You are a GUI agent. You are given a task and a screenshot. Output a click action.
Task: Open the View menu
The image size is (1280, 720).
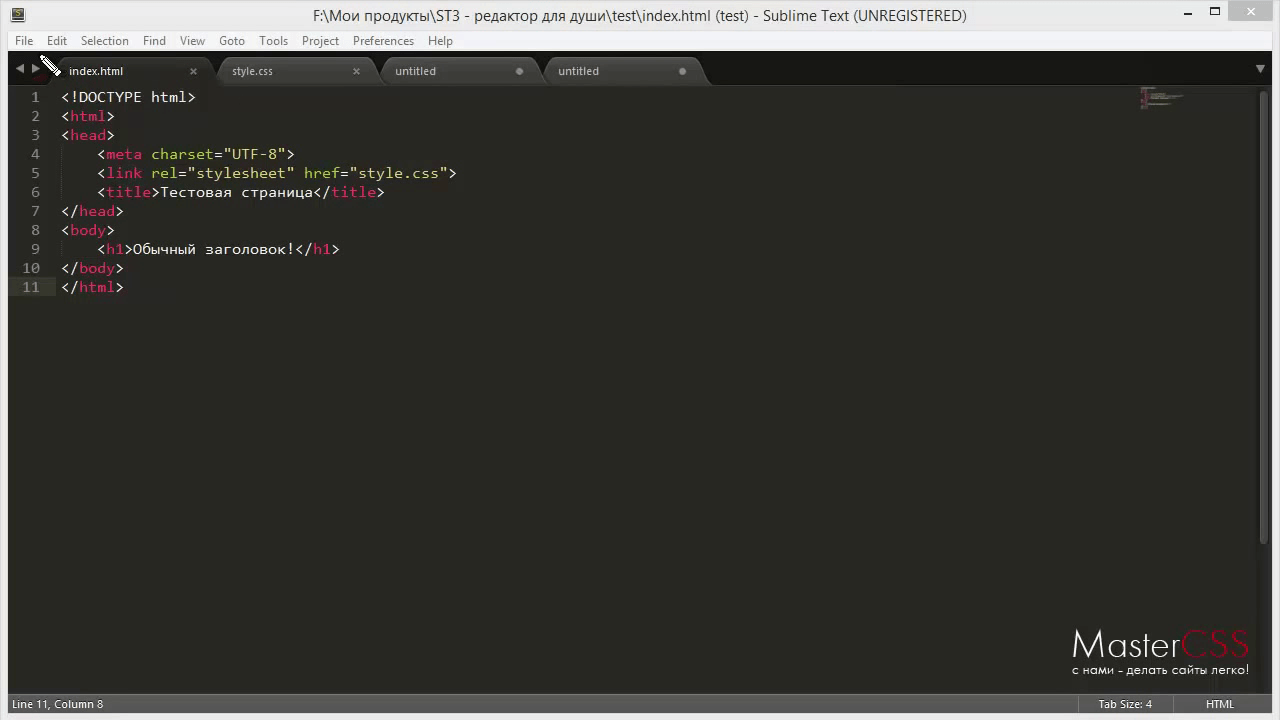click(192, 41)
